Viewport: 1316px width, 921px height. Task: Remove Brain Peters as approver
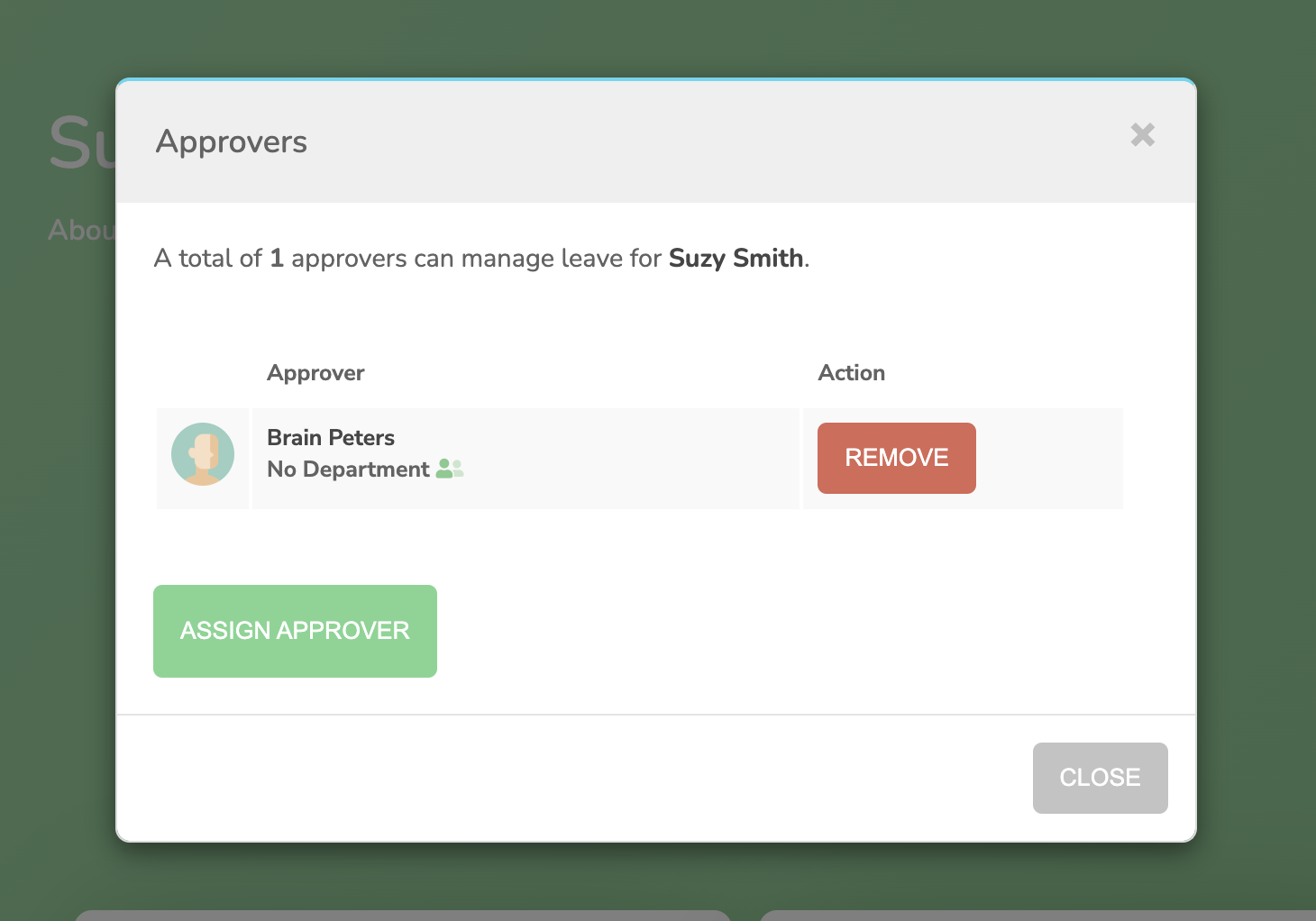(897, 458)
